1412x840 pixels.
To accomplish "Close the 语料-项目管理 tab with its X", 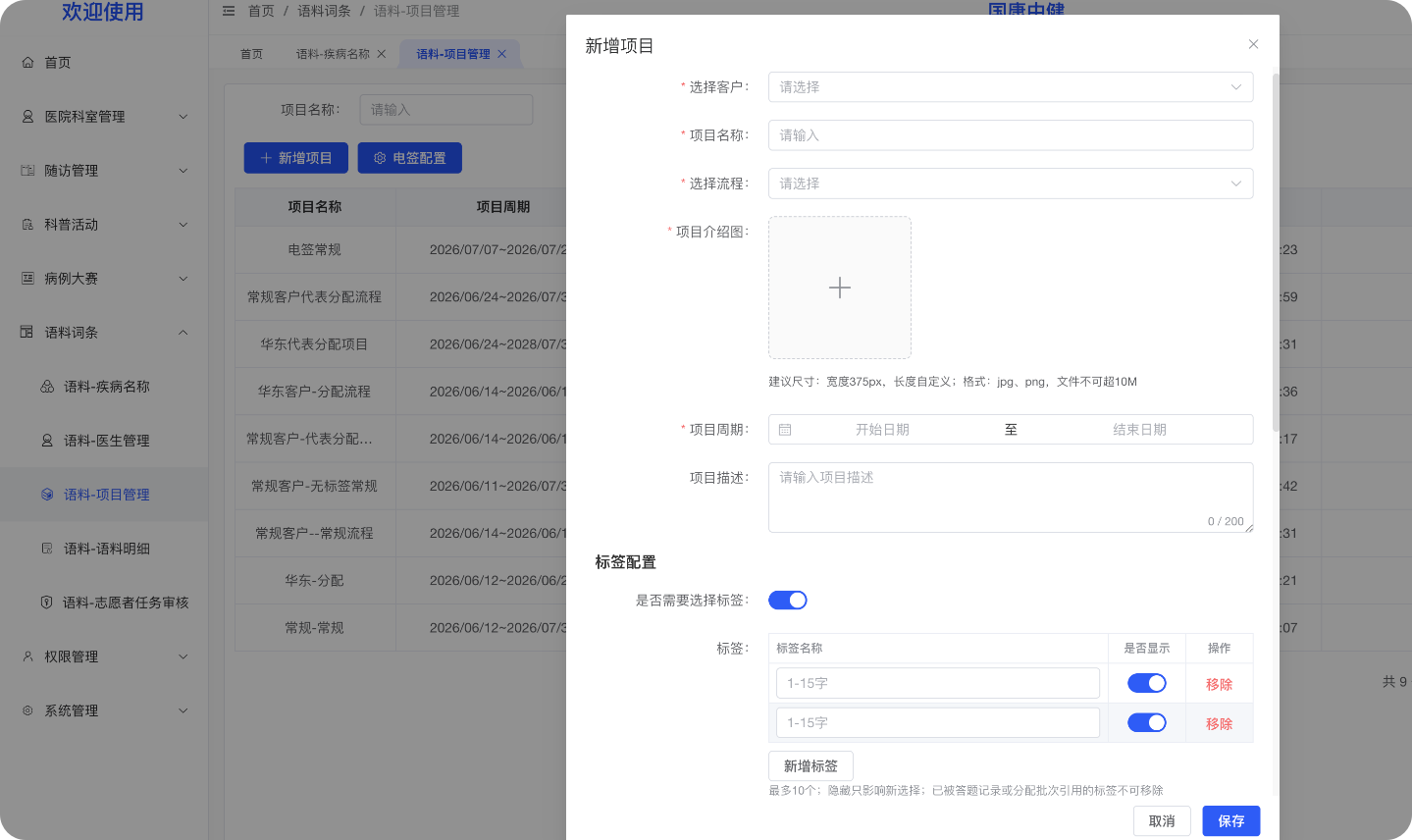I will (501, 54).
